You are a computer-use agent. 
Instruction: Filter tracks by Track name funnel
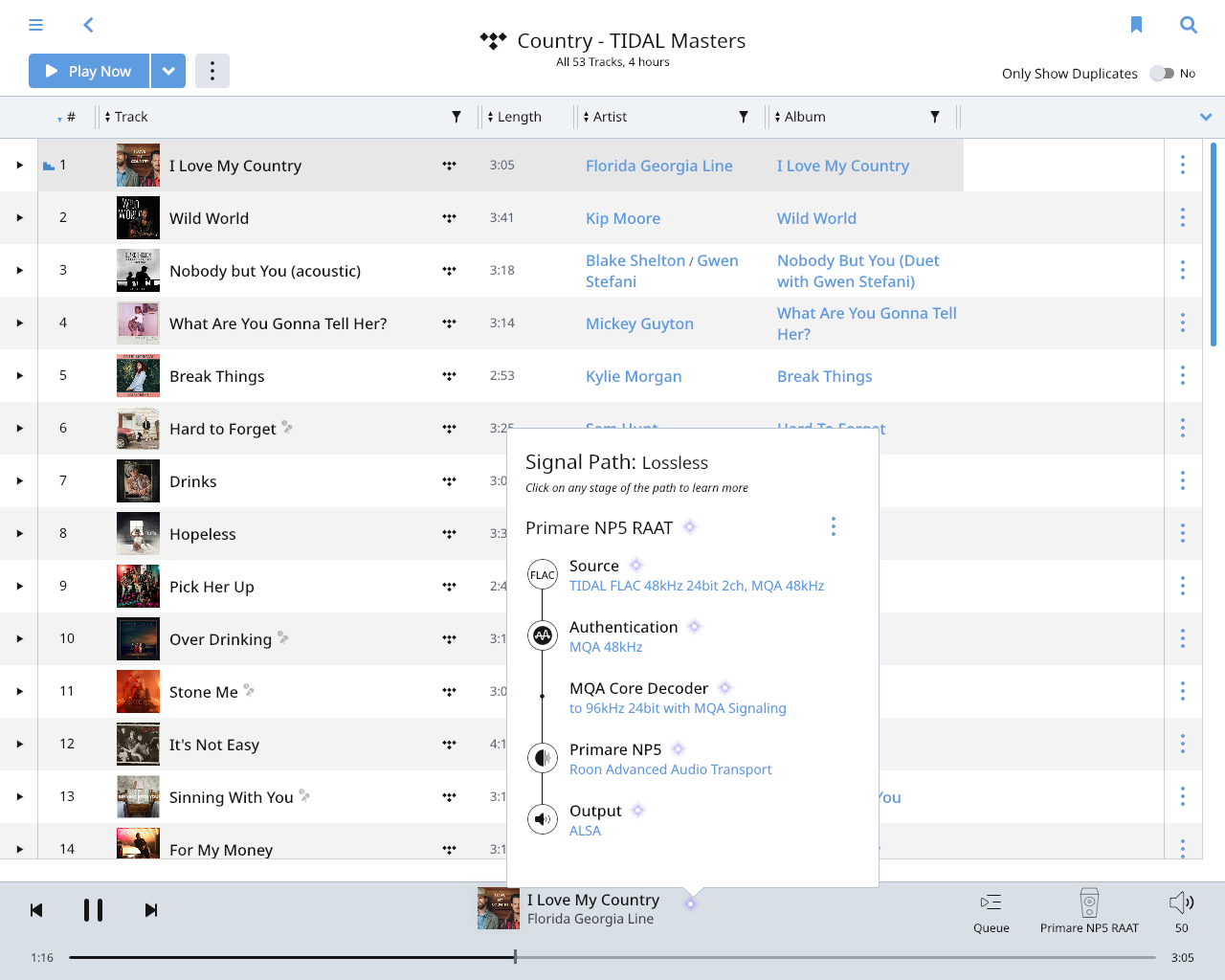pyautogui.click(x=457, y=117)
